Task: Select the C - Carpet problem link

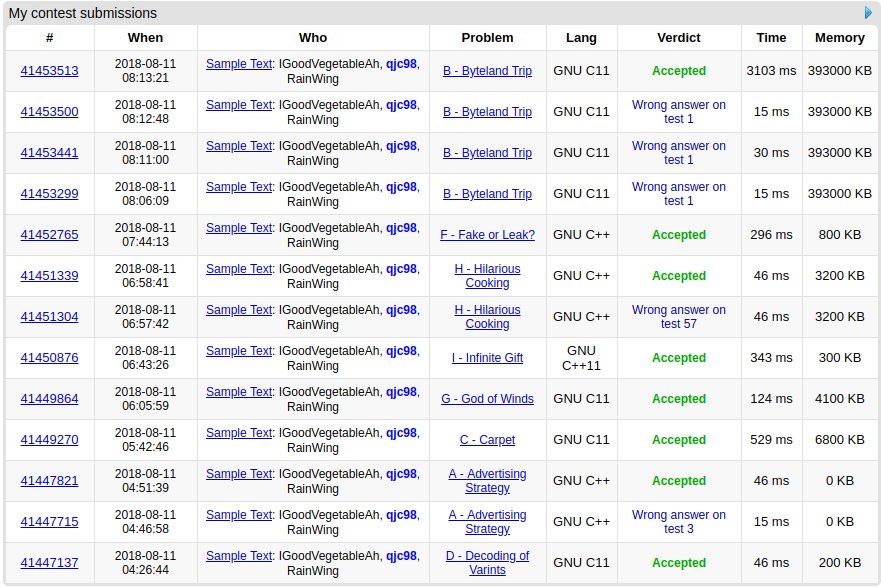Action: point(487,440)
